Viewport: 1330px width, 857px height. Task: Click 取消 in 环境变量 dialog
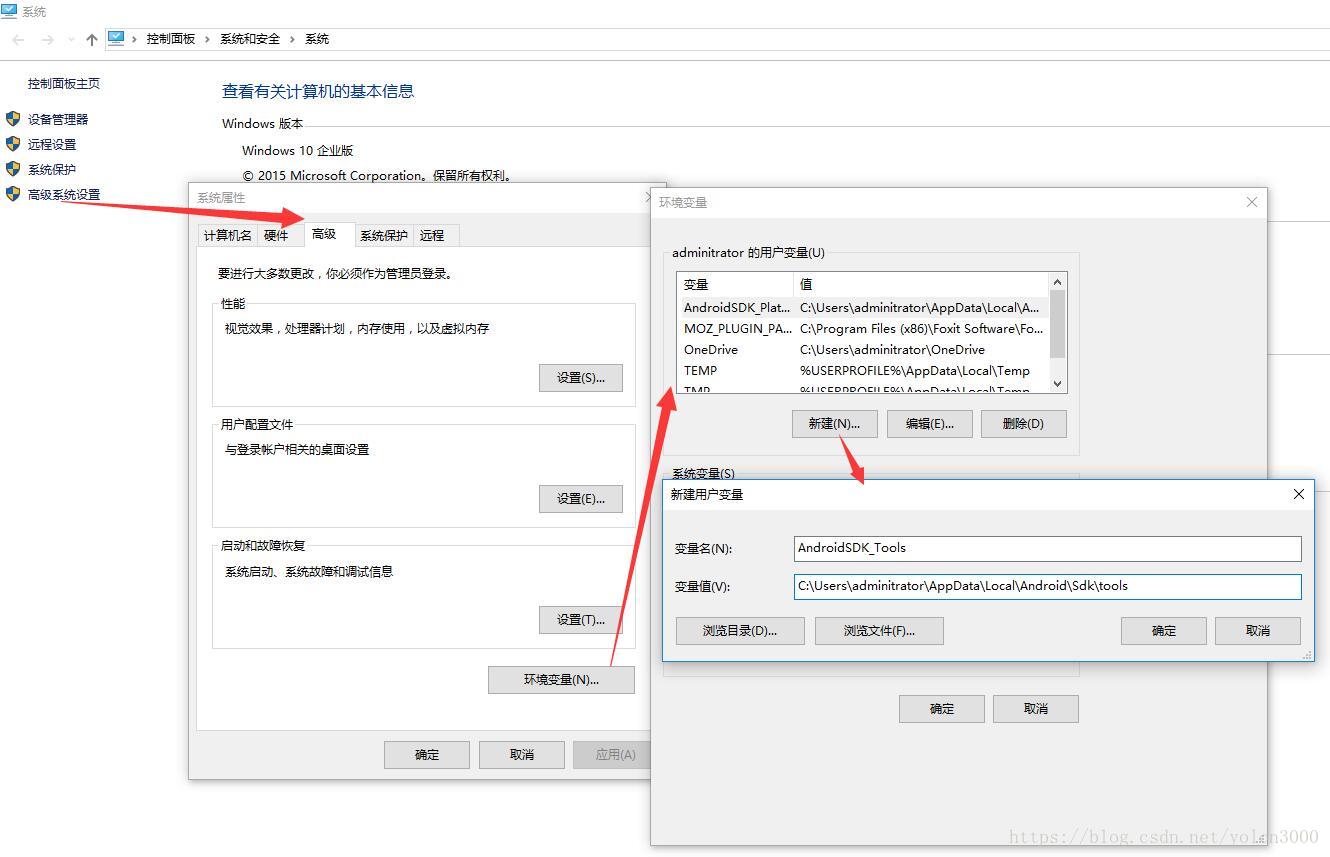[x=1036, y=708]
